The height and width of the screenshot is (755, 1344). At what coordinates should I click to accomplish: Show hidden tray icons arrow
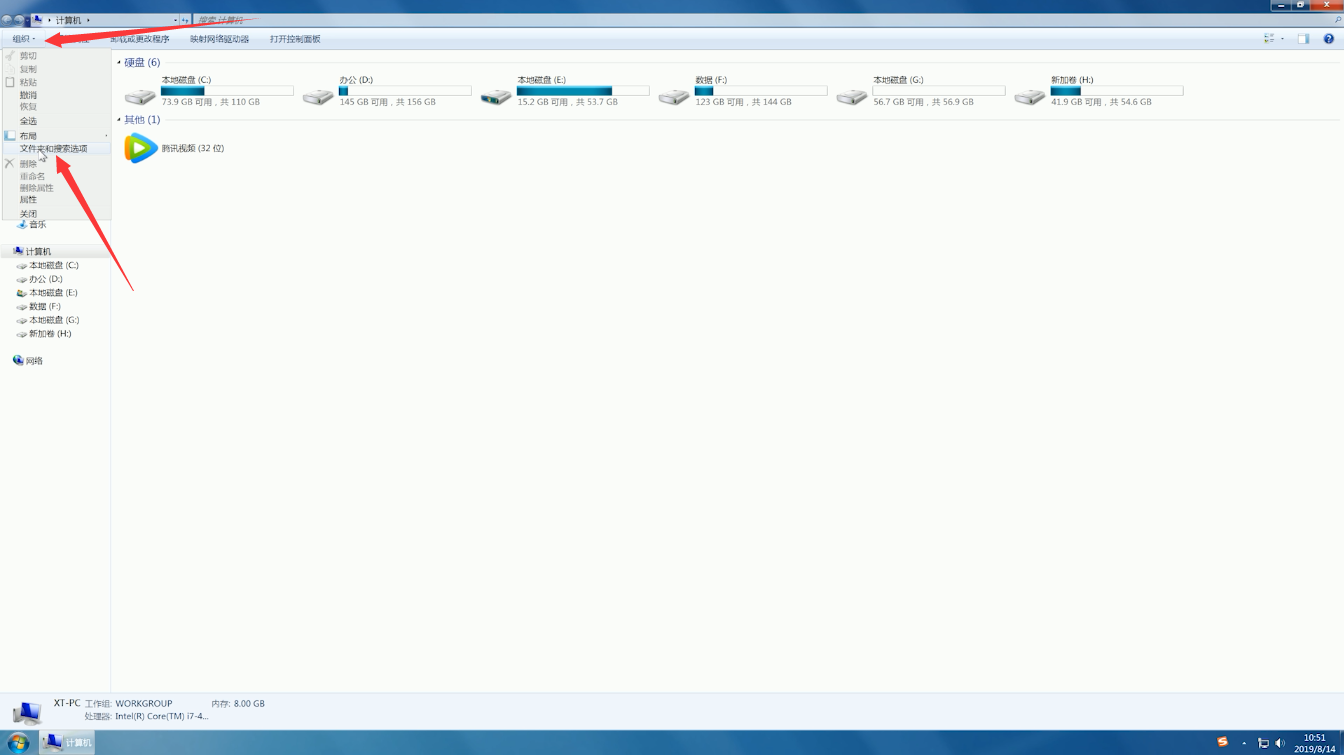[x=1244, y=743]
